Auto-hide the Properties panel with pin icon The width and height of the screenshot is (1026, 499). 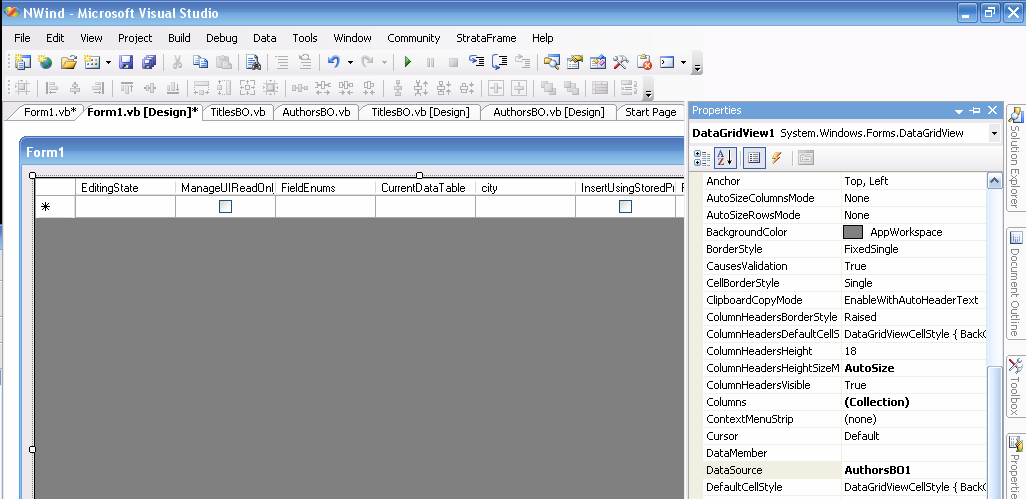(975, 111)
